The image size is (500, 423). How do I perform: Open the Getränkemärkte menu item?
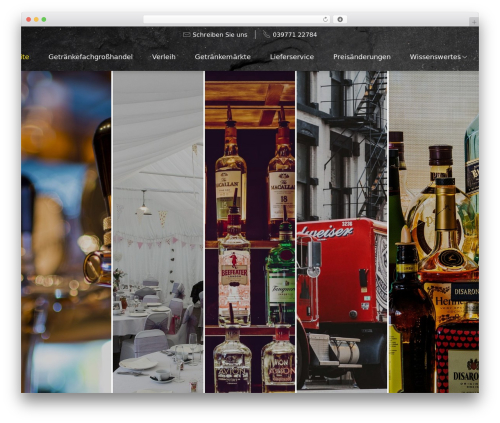click(222, 57)
